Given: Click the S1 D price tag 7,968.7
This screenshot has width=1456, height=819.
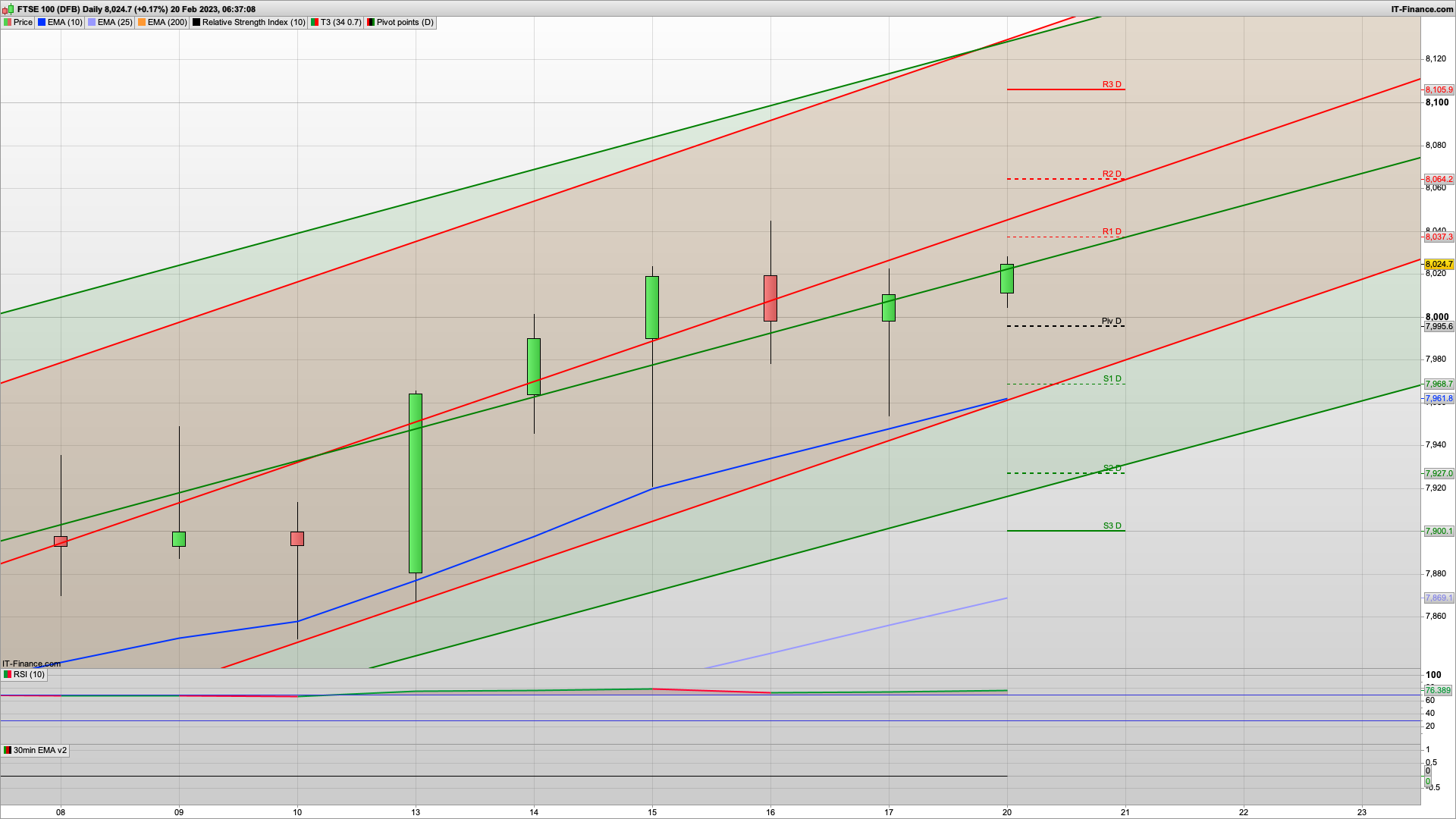Looking at the screenshot, I should tap(1439, 384).
